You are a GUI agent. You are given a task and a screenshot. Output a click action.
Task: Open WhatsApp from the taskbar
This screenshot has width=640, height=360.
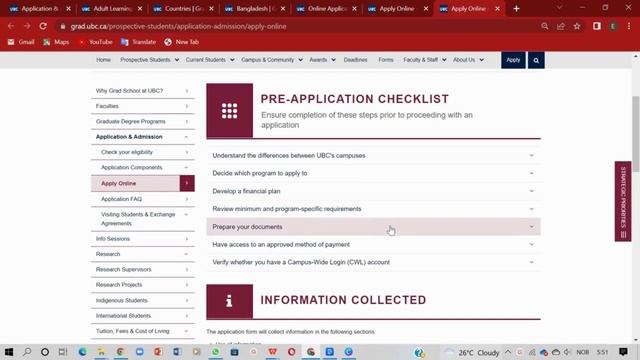tap(216, 352)
